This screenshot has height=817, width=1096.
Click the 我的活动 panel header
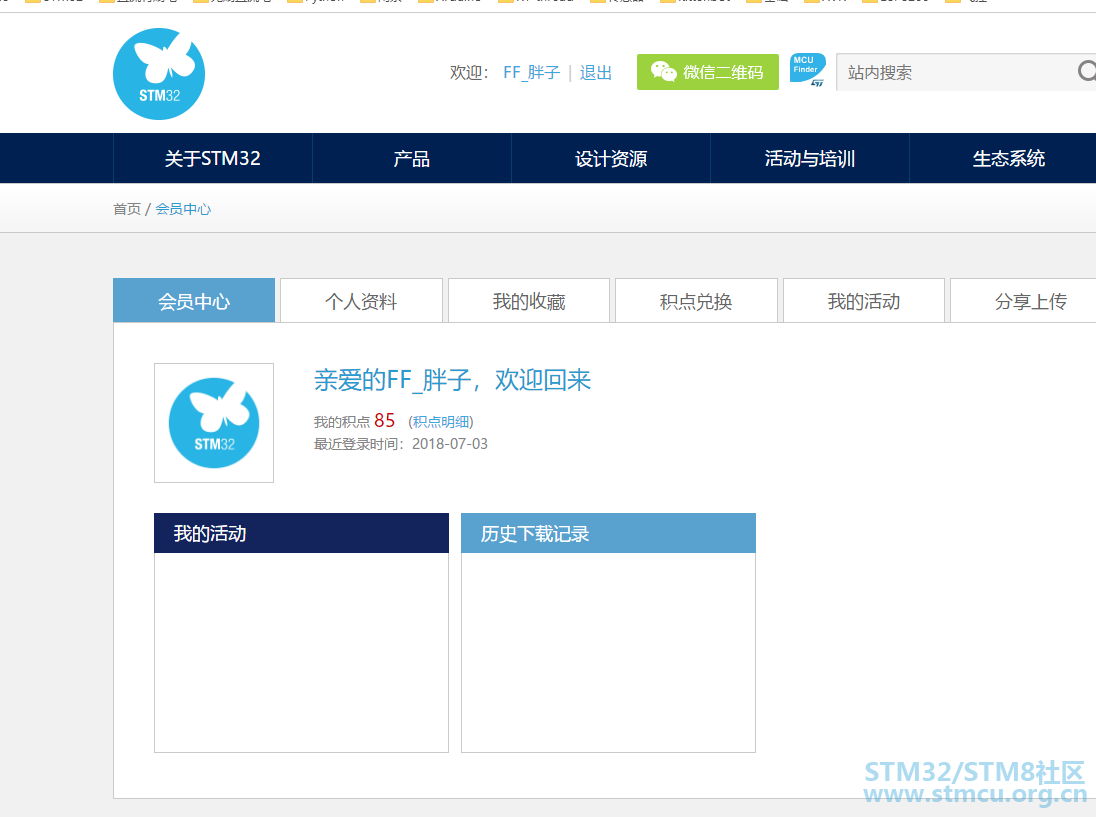tap(301, 533)
